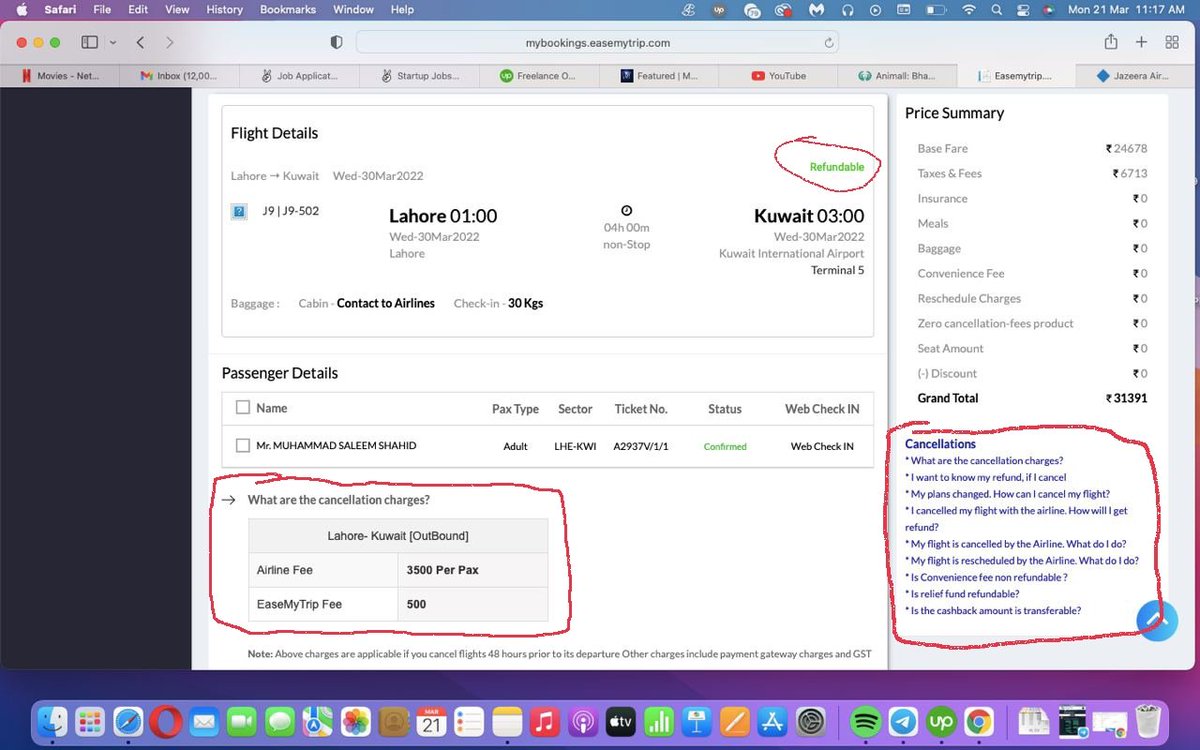Screen dimensions: 1200x750
Task: Click 'My plans changed' cancel flight link
Action: pos(1007,494)
